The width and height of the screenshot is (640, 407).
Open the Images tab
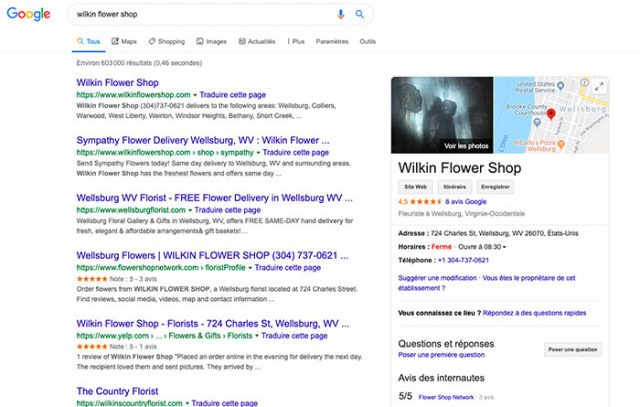point(211,41)
